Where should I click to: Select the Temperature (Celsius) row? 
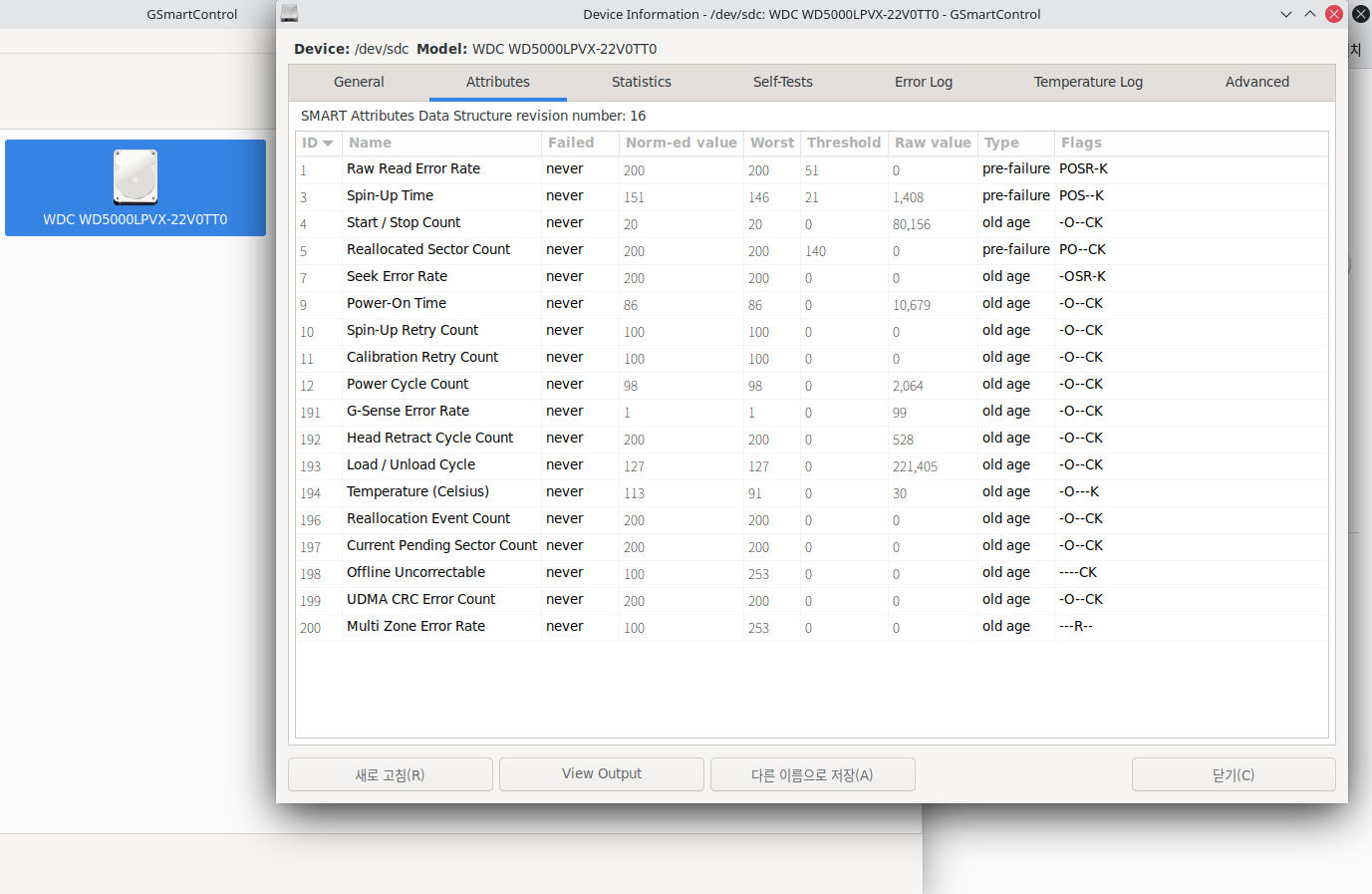(x=812, y=492)
